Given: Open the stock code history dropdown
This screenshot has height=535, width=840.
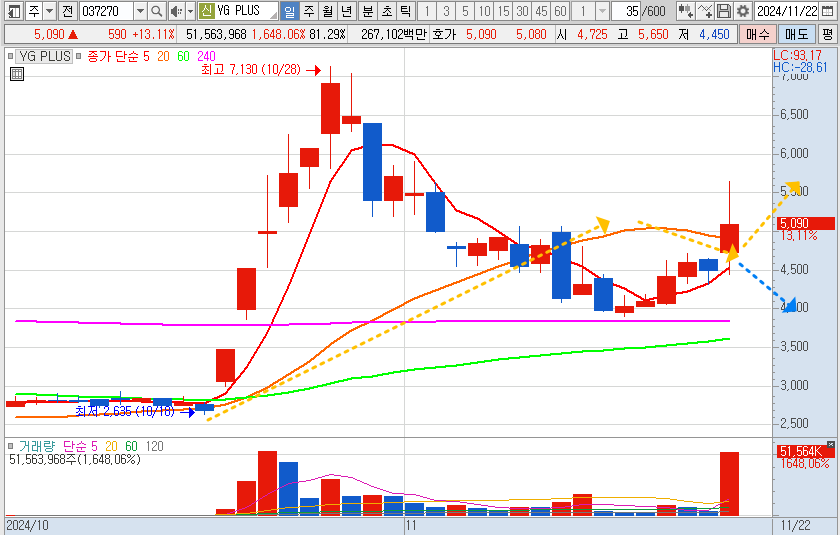Looking at the screenshot, I should 140,11.
